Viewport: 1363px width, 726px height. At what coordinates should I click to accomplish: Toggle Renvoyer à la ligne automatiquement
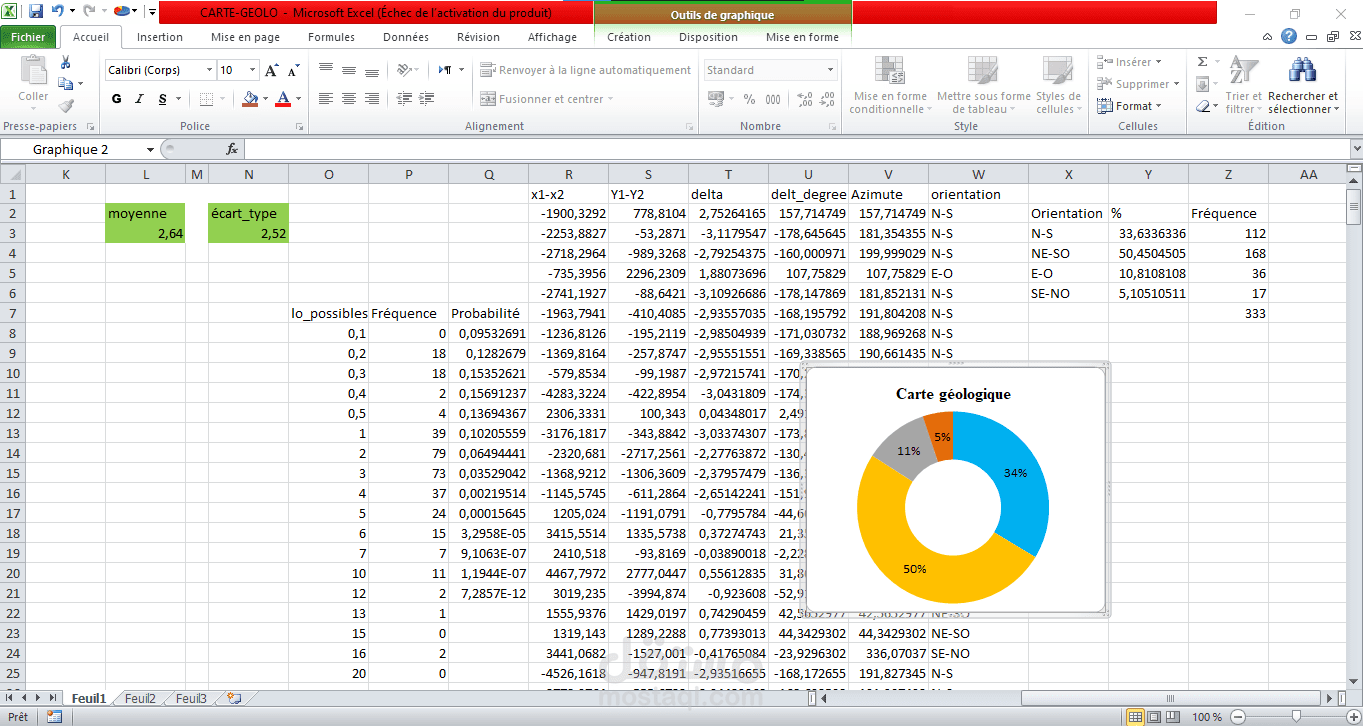[x=586, y=70]
